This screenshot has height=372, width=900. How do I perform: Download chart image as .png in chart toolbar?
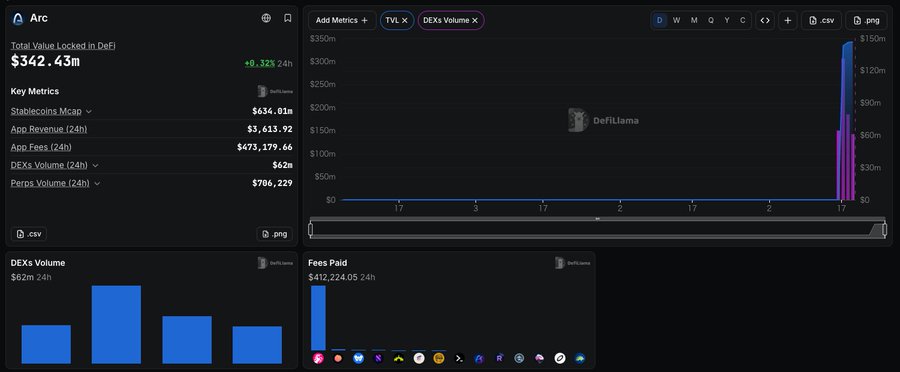(866, 21)
